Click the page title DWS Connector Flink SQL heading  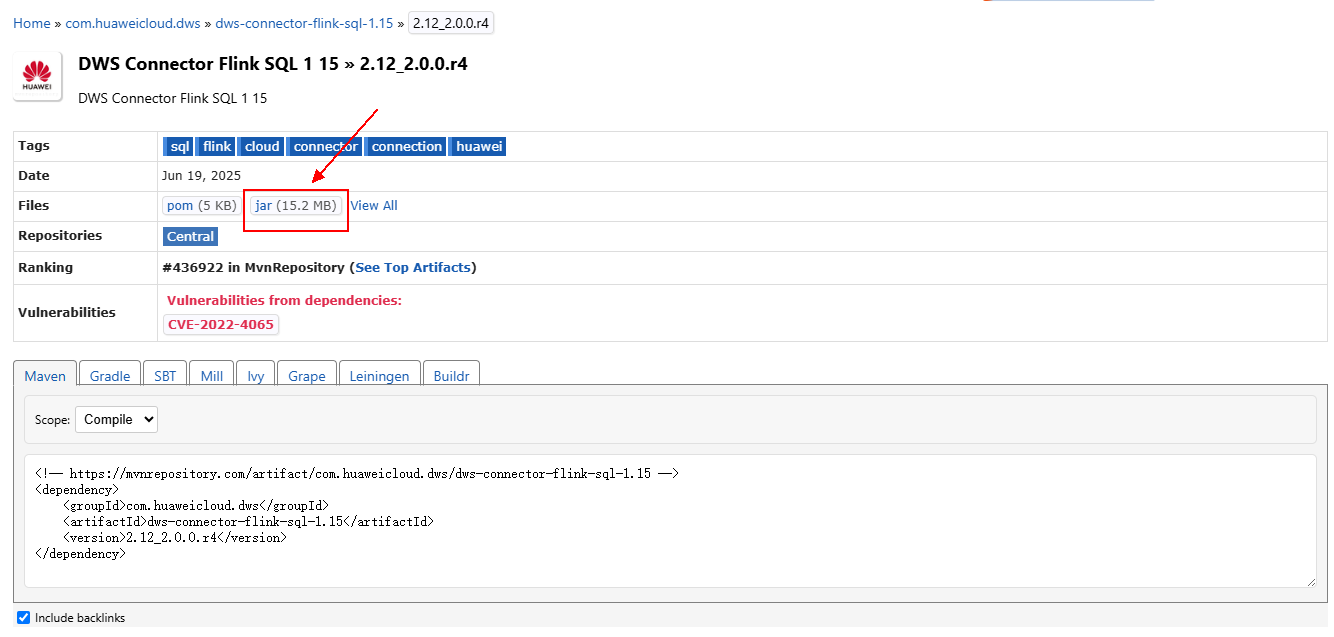tap(273, 64)
